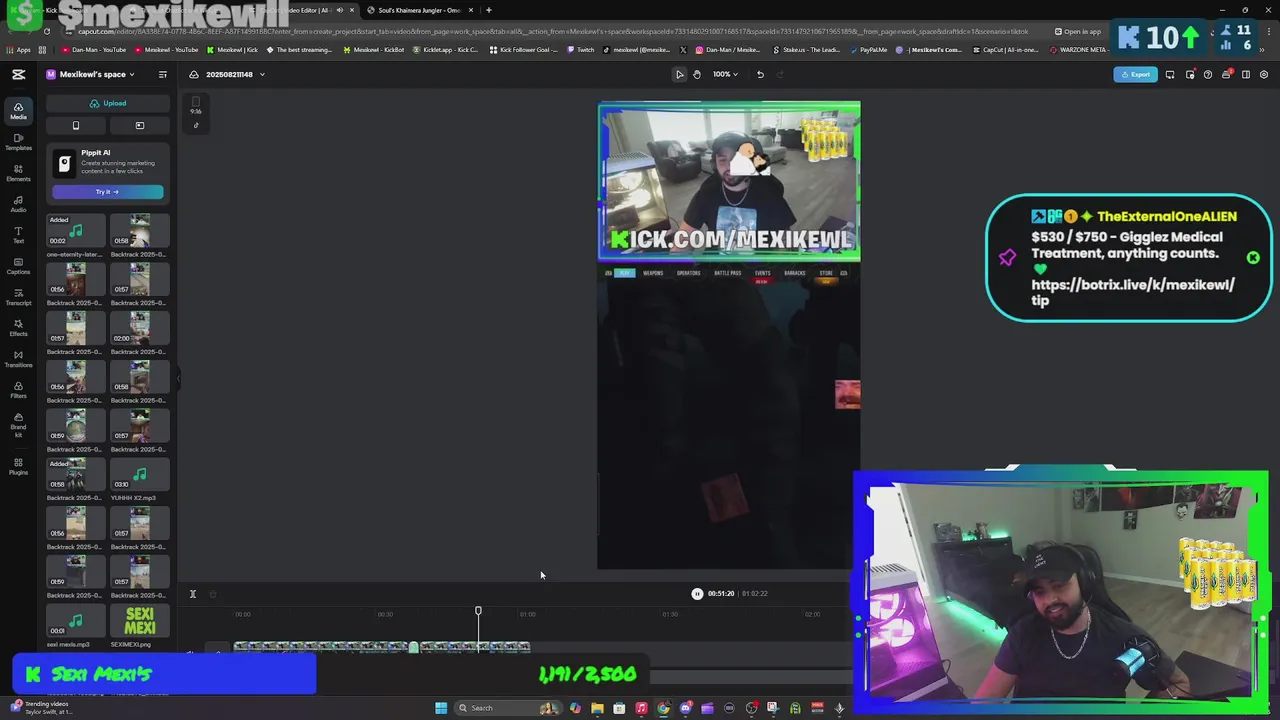This screenshot has height=720, width=1280.
Task: Click the video clip strip on timeline
Action: coord(382,646)
